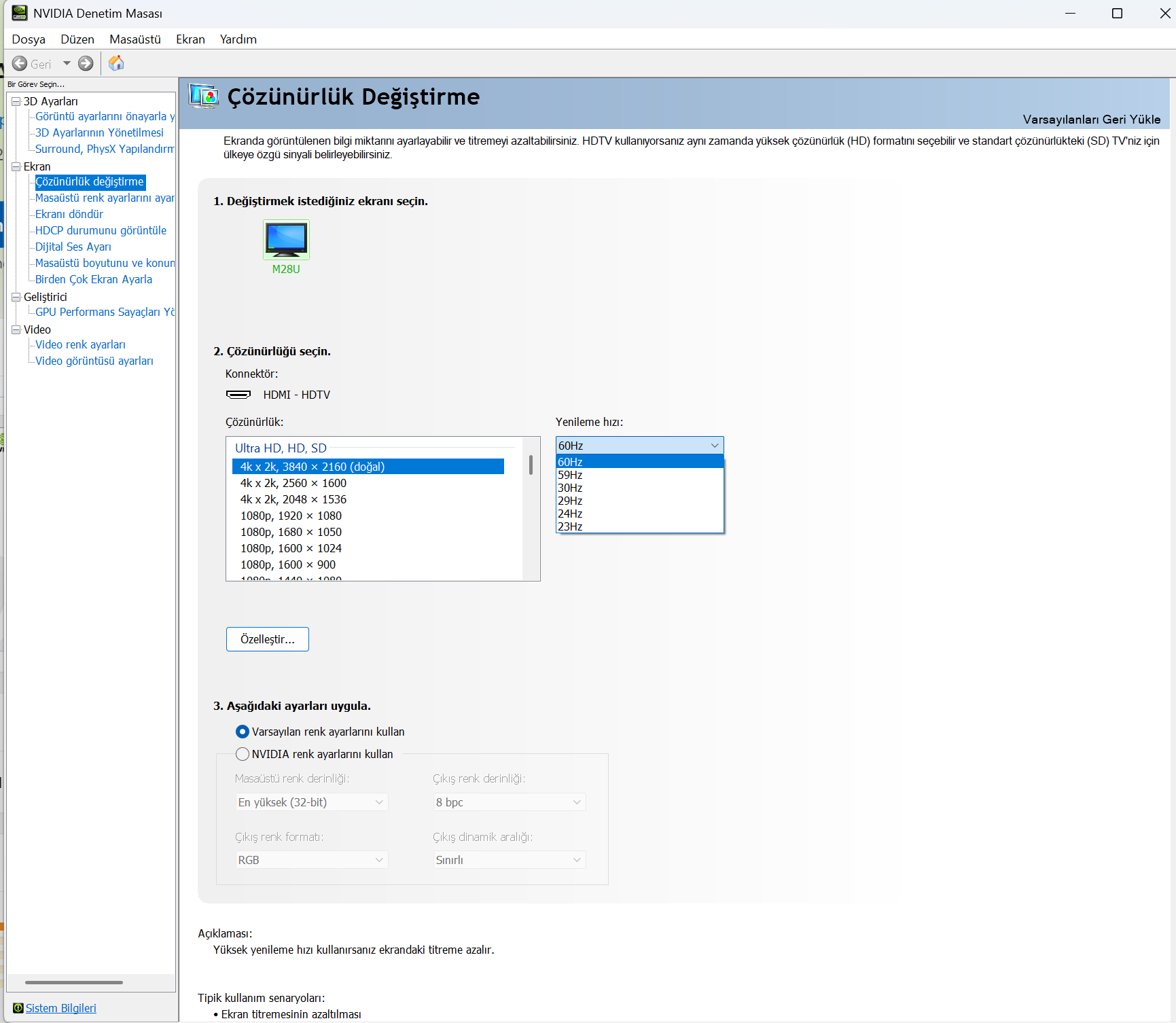The width and height of the screenshot is (1176, 1023).
Task: Select resolution 1080p, 1920 × 1080
Action: coord(368,516)
